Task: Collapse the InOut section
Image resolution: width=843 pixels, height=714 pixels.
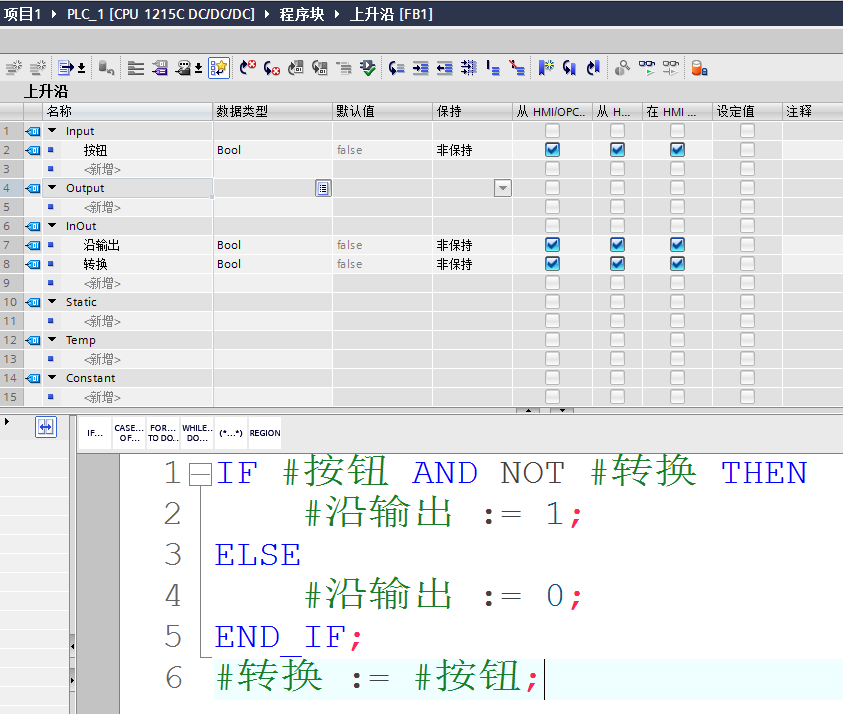Action: tap(52, 226)
